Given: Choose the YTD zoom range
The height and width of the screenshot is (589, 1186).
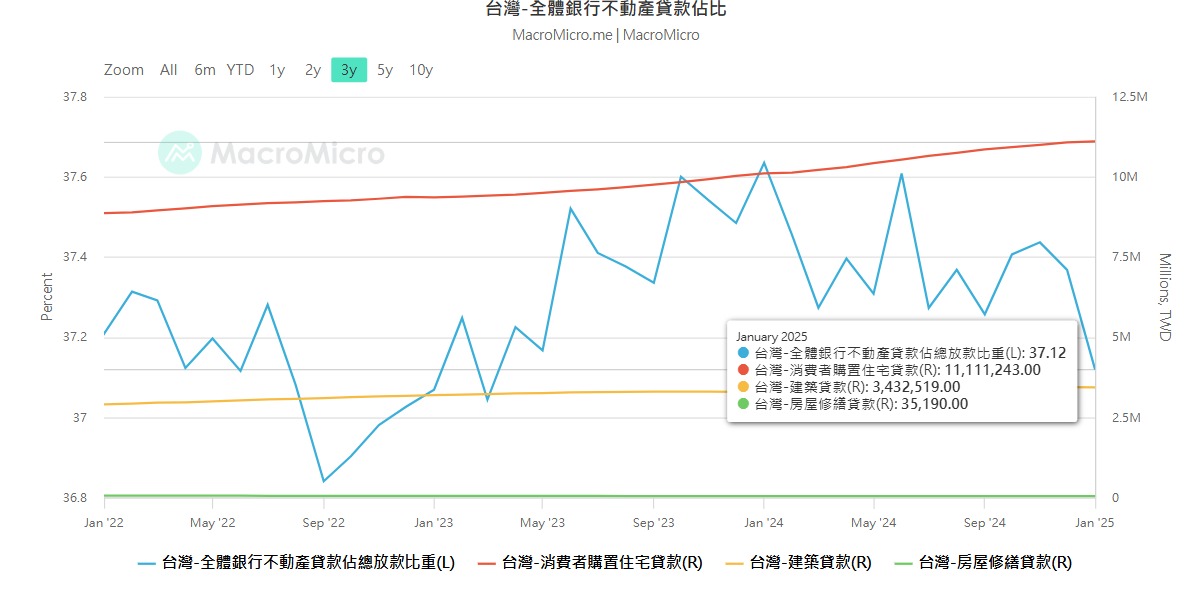Looking at the screenshot, I should 241,70.
